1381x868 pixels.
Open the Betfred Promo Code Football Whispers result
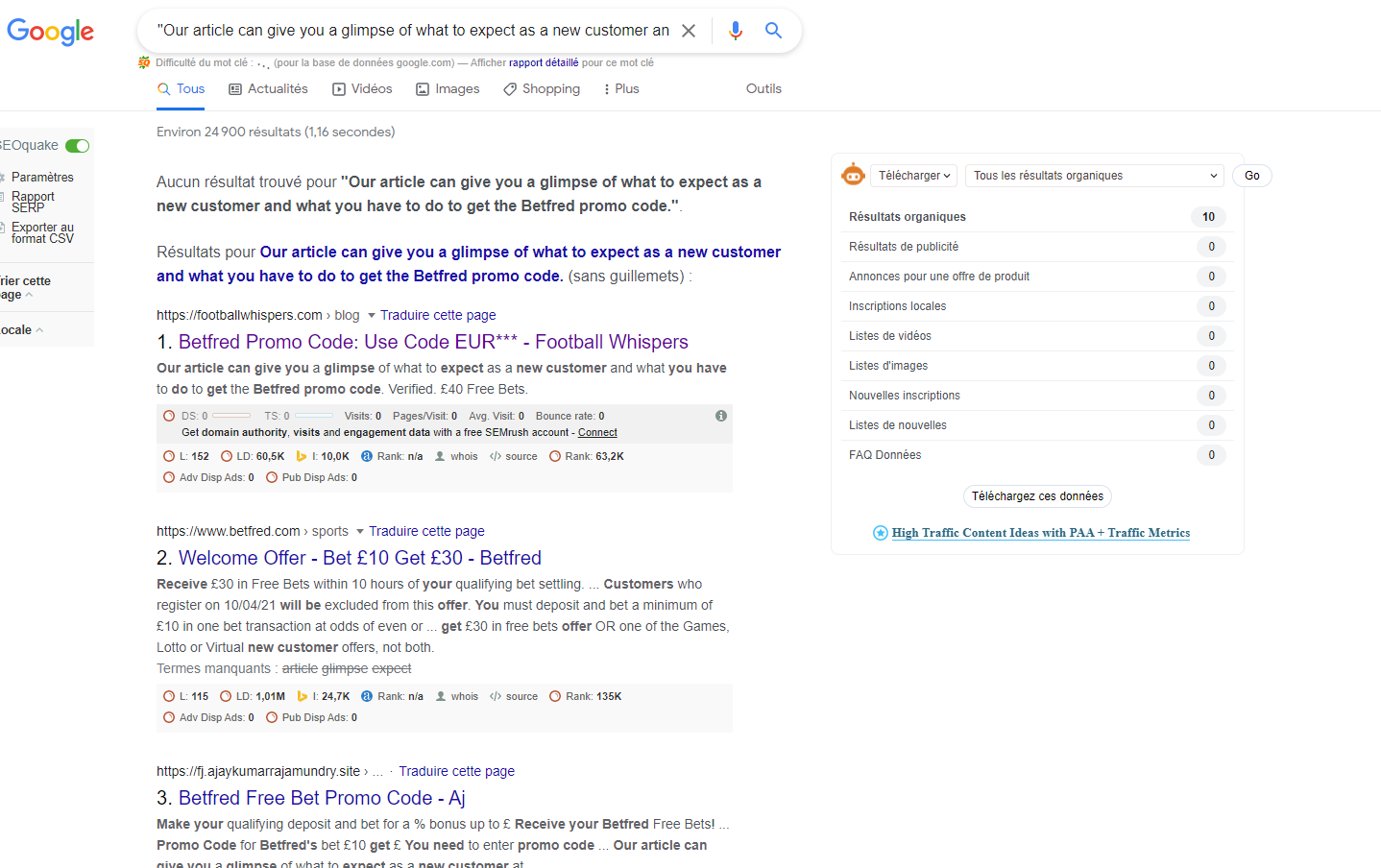pos(433,342)
